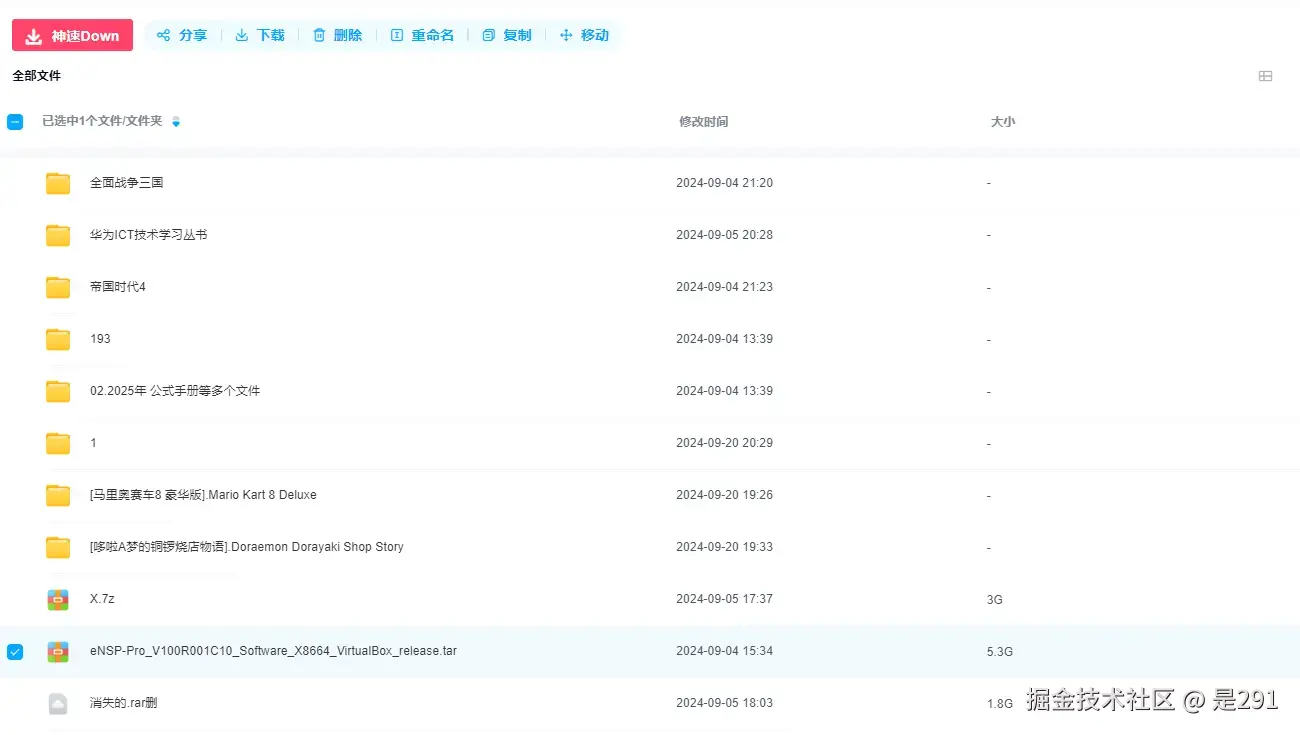Click folder icon of 全面战争三国
The height and width of the screenshot is (735, 1300).
[58, 183]
